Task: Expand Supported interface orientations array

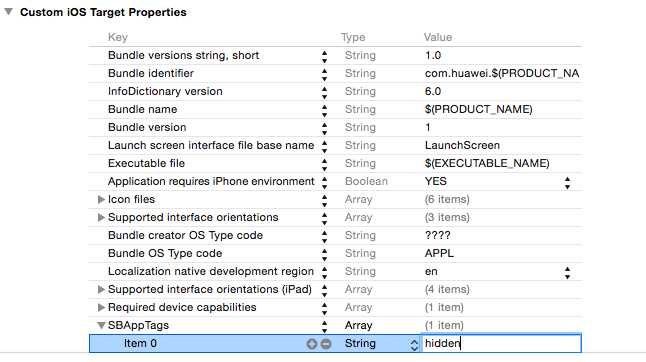Action: point(101,217)
